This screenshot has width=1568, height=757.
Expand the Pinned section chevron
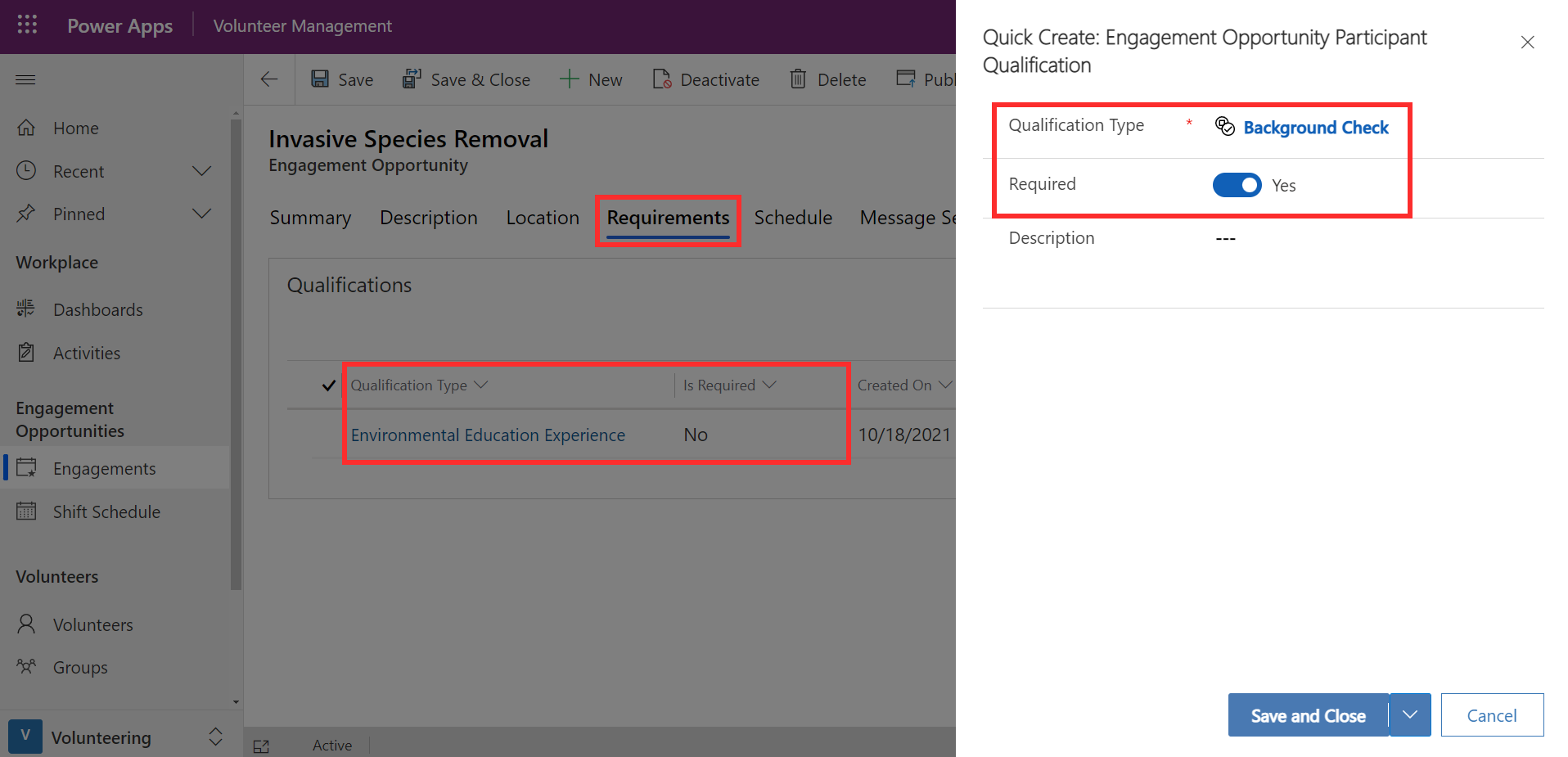[x=201, y=214]
